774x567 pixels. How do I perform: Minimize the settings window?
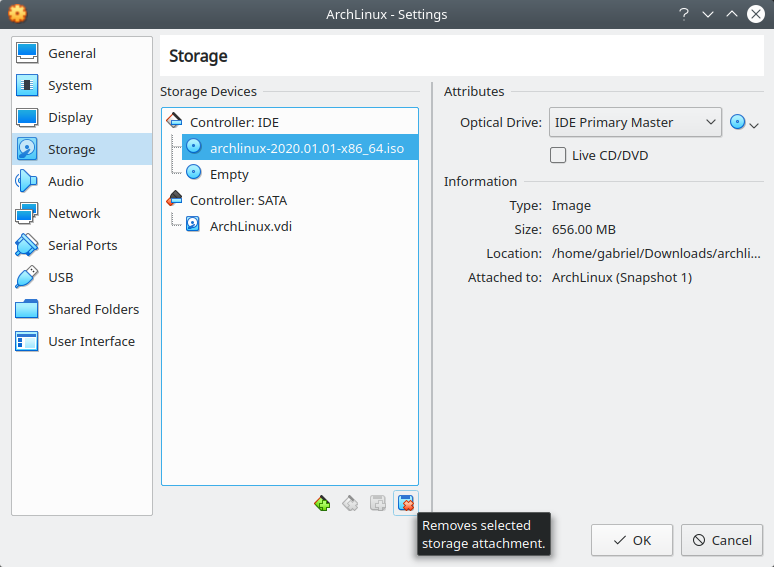[708, 14]
